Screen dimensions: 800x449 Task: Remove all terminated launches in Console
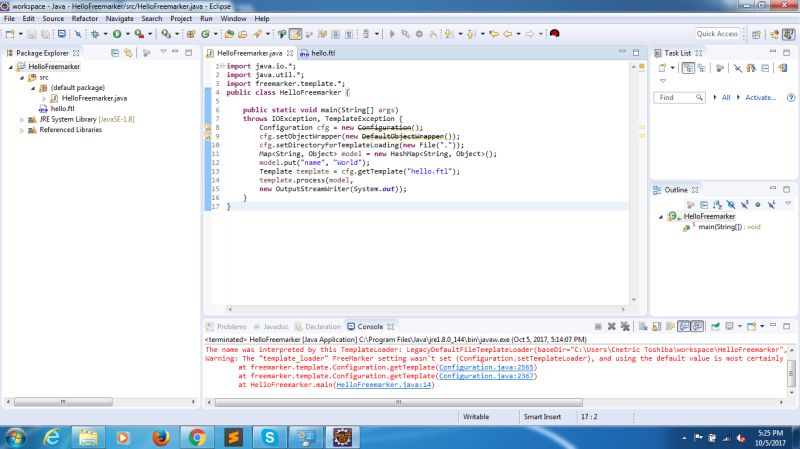pos(625,327)
